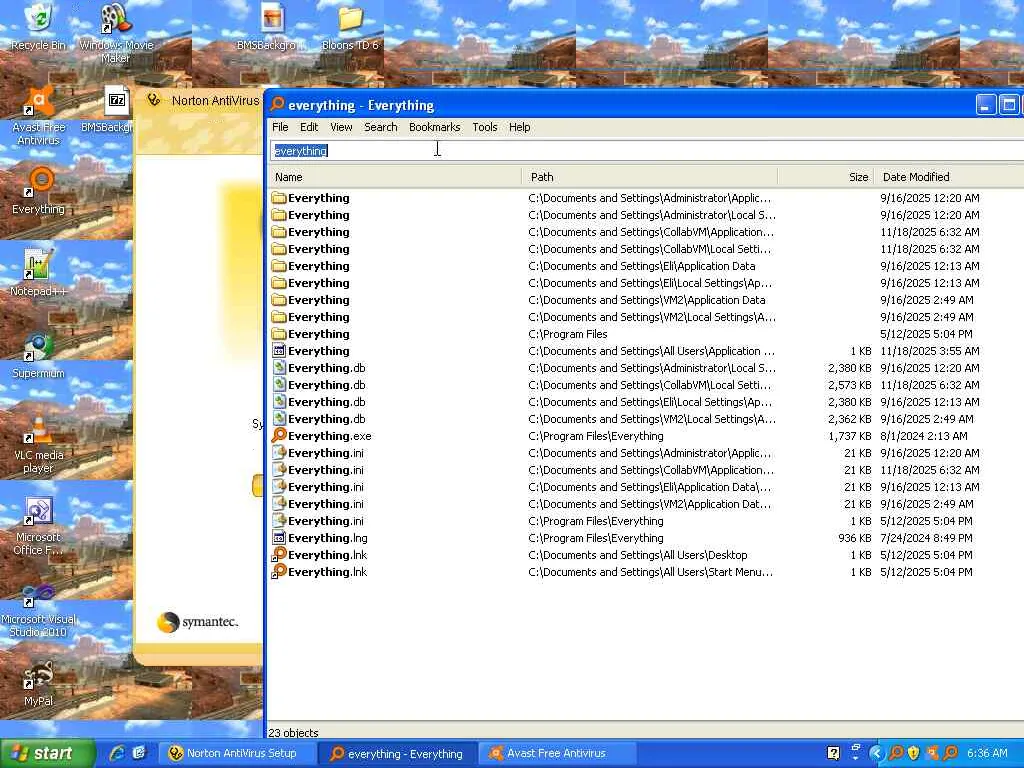The image size is (1024, 768).
Task: Select the Avast Free Antivirus desktop icon
Action: click(39, 115)
